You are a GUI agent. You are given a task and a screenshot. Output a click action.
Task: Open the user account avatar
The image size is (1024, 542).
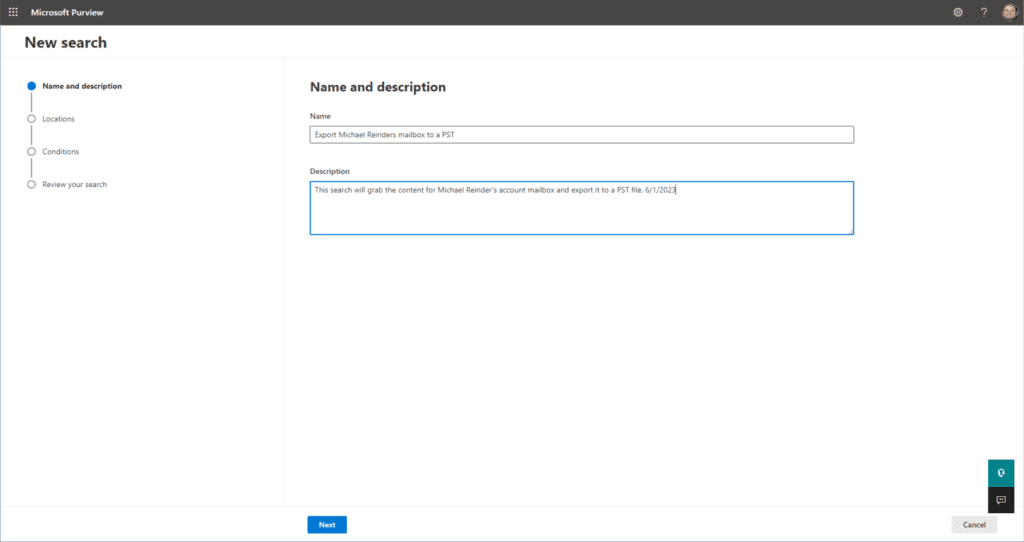[x=1010, y=12]
